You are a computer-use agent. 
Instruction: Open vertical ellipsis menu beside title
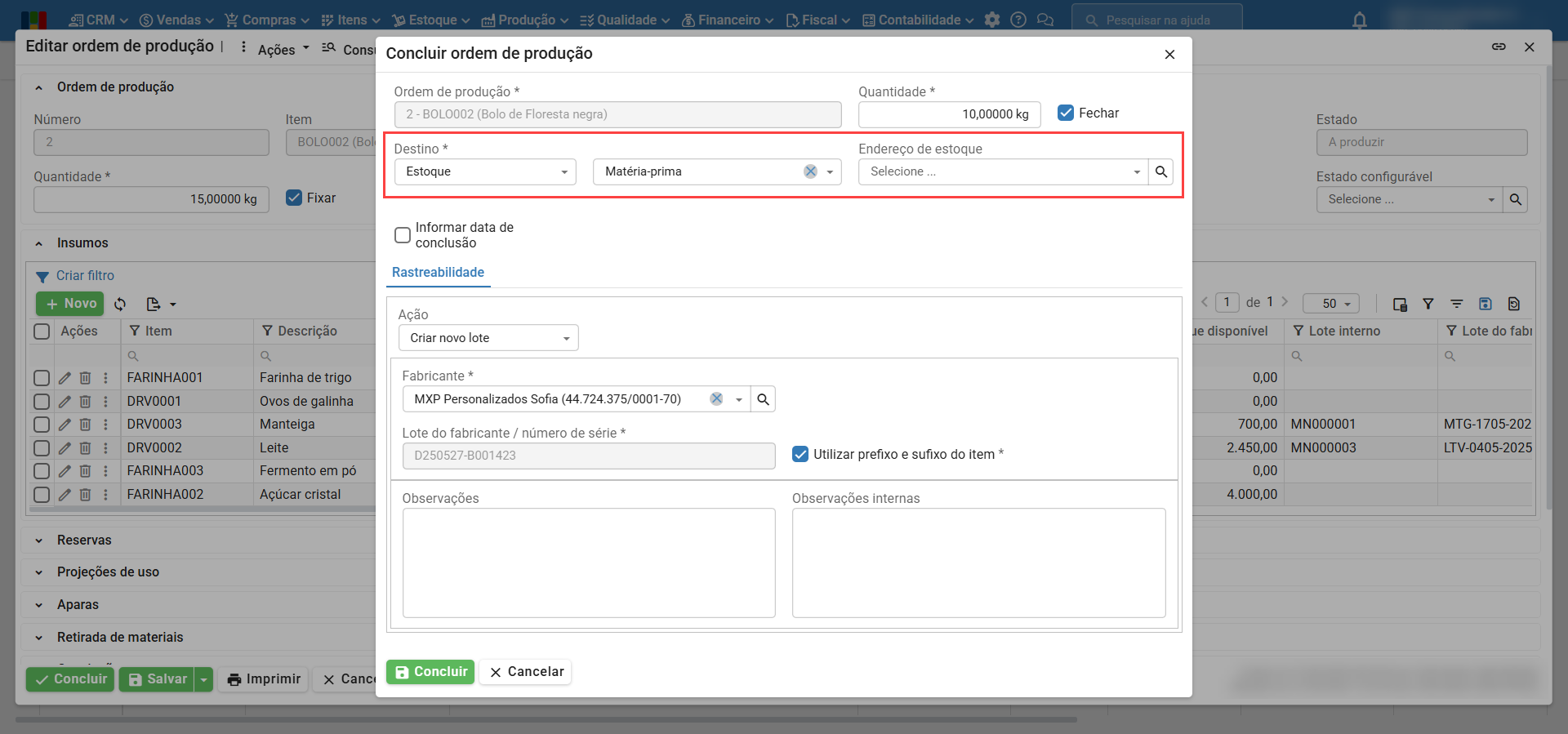click(243, 47)
